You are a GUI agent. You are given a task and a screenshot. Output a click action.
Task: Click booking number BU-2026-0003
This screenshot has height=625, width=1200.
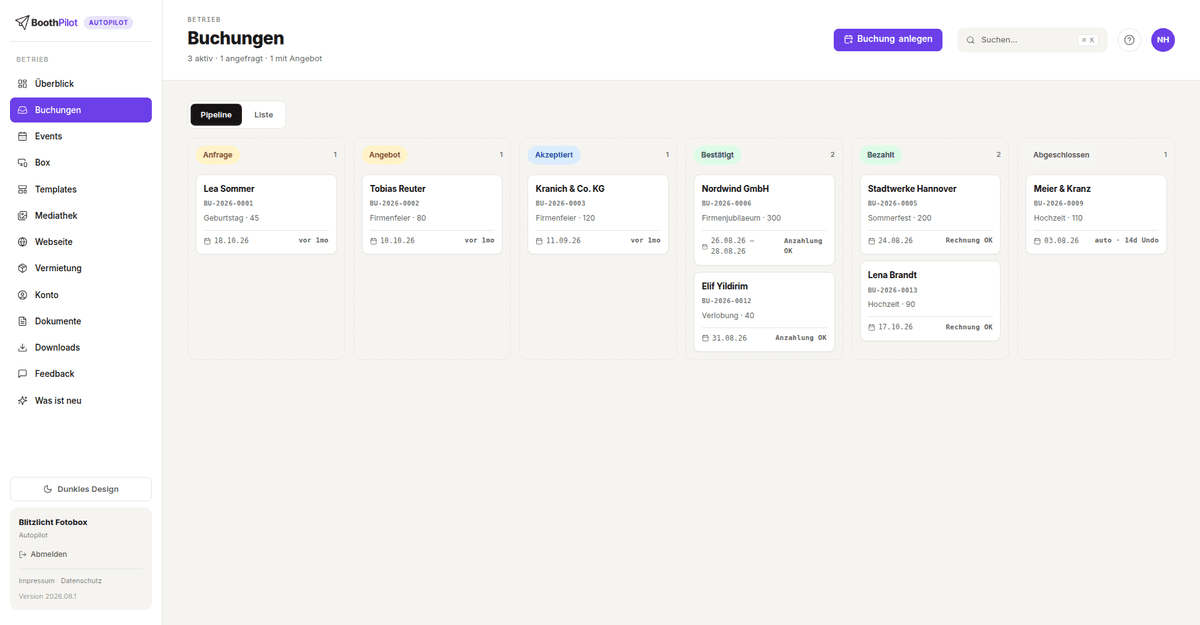[560, 203]
